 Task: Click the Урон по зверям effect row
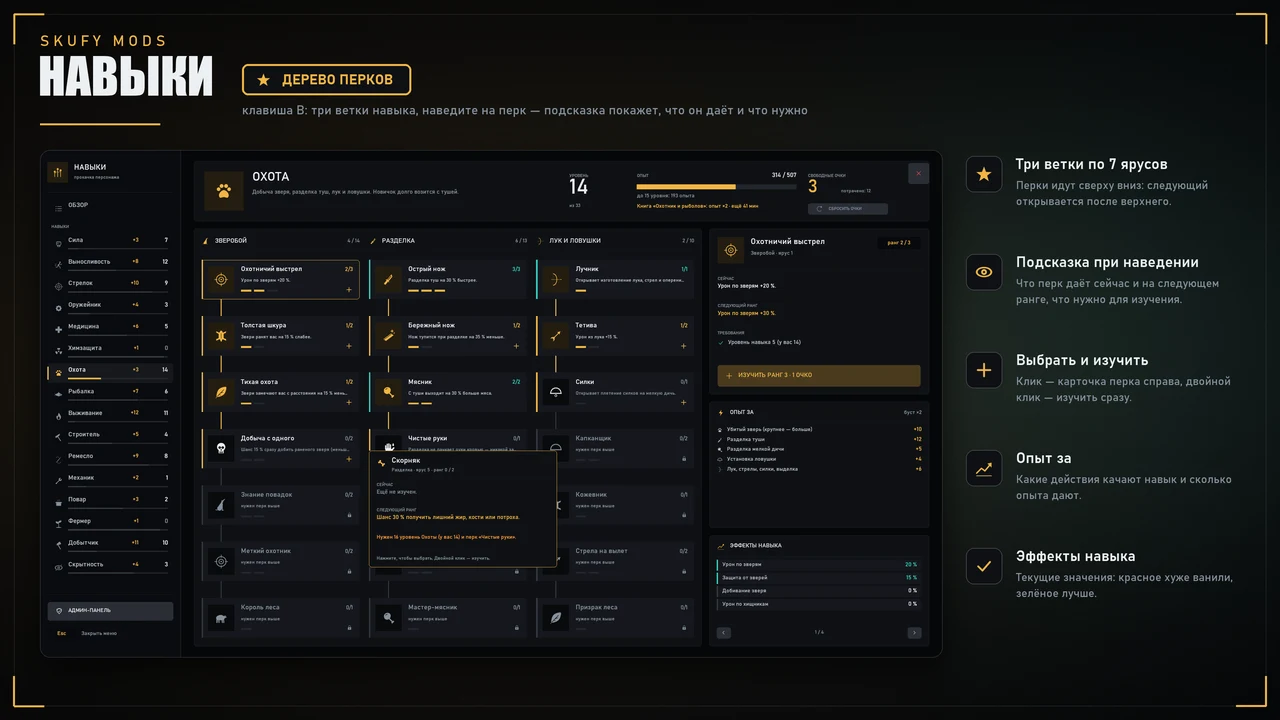click(819, 565)
